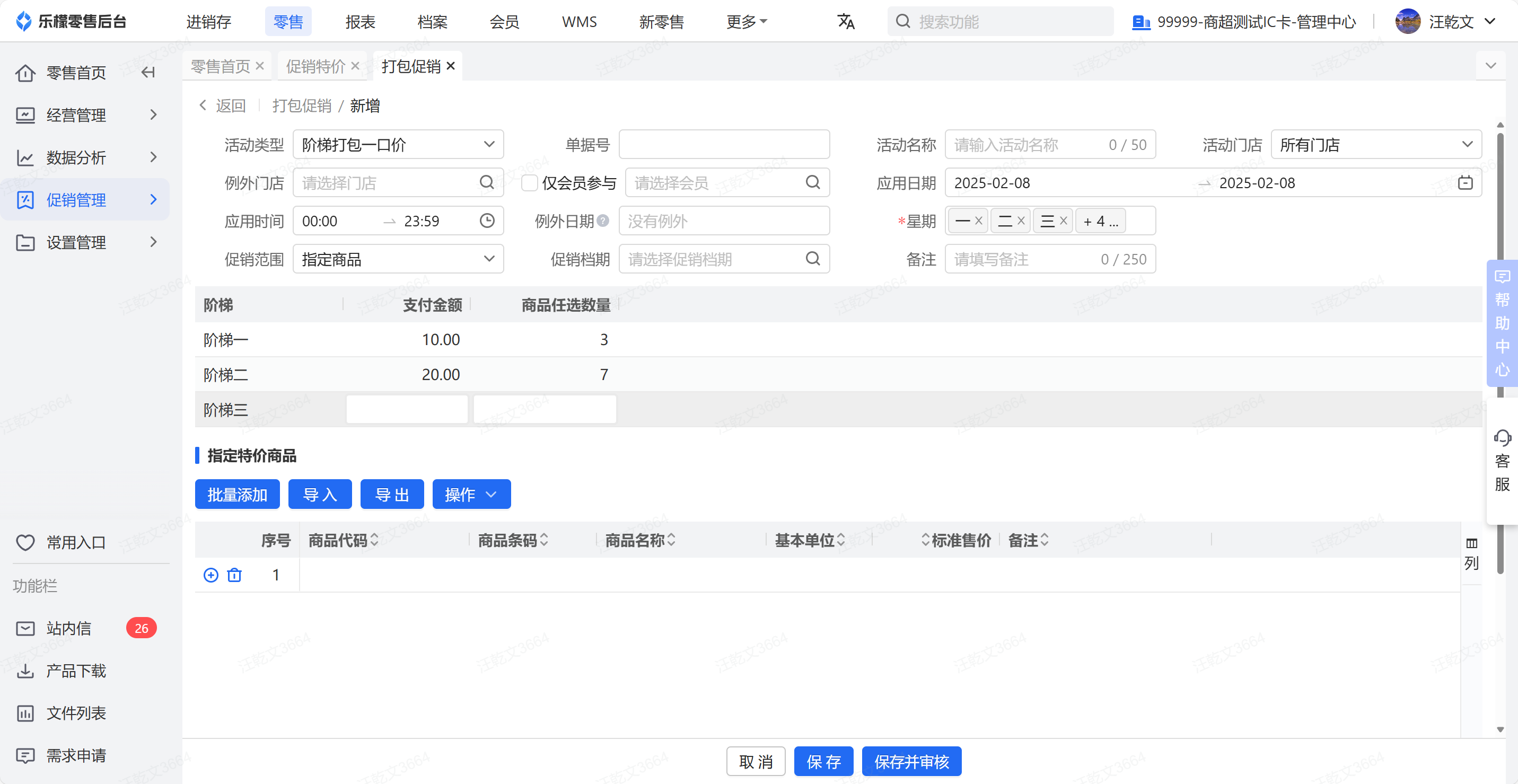Click the trash delete row icon
Screen dimensions: 1518x784
(234, 575)
